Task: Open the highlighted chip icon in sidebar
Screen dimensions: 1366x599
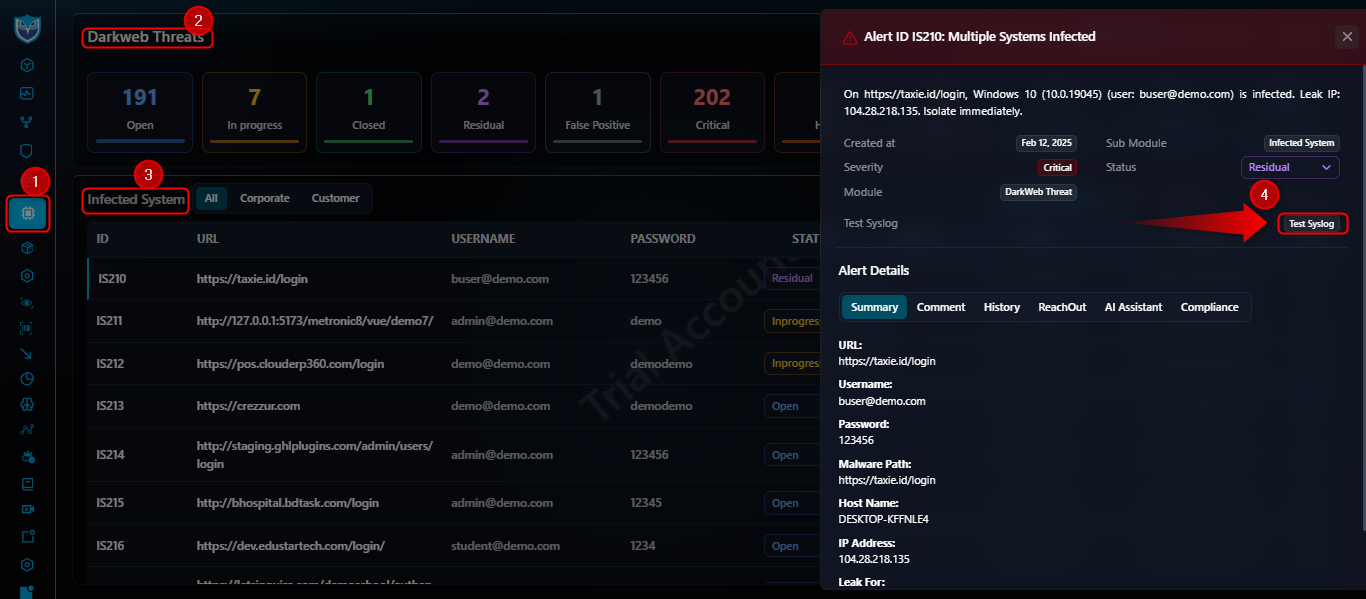Action: (x=27, y=213)
